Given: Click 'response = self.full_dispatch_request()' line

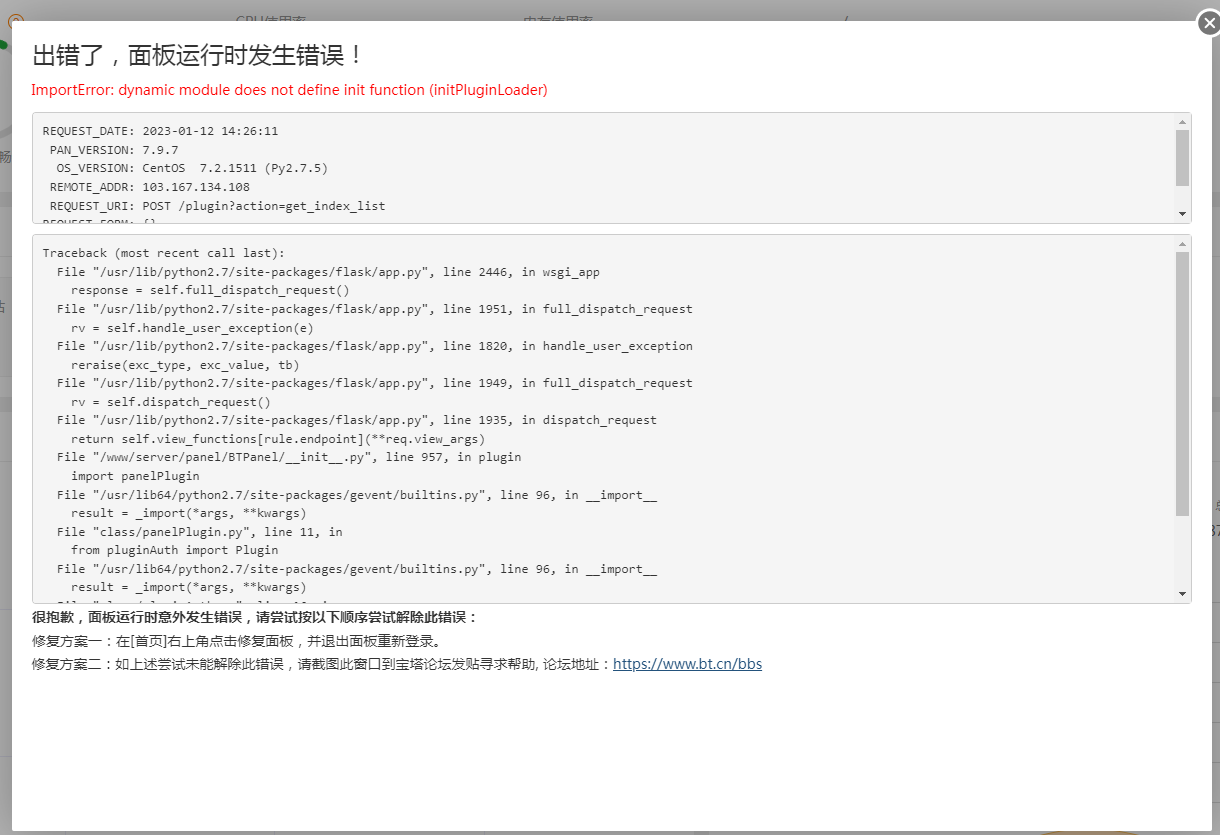Looking at the screenshot, I should (x=210, y=290).
